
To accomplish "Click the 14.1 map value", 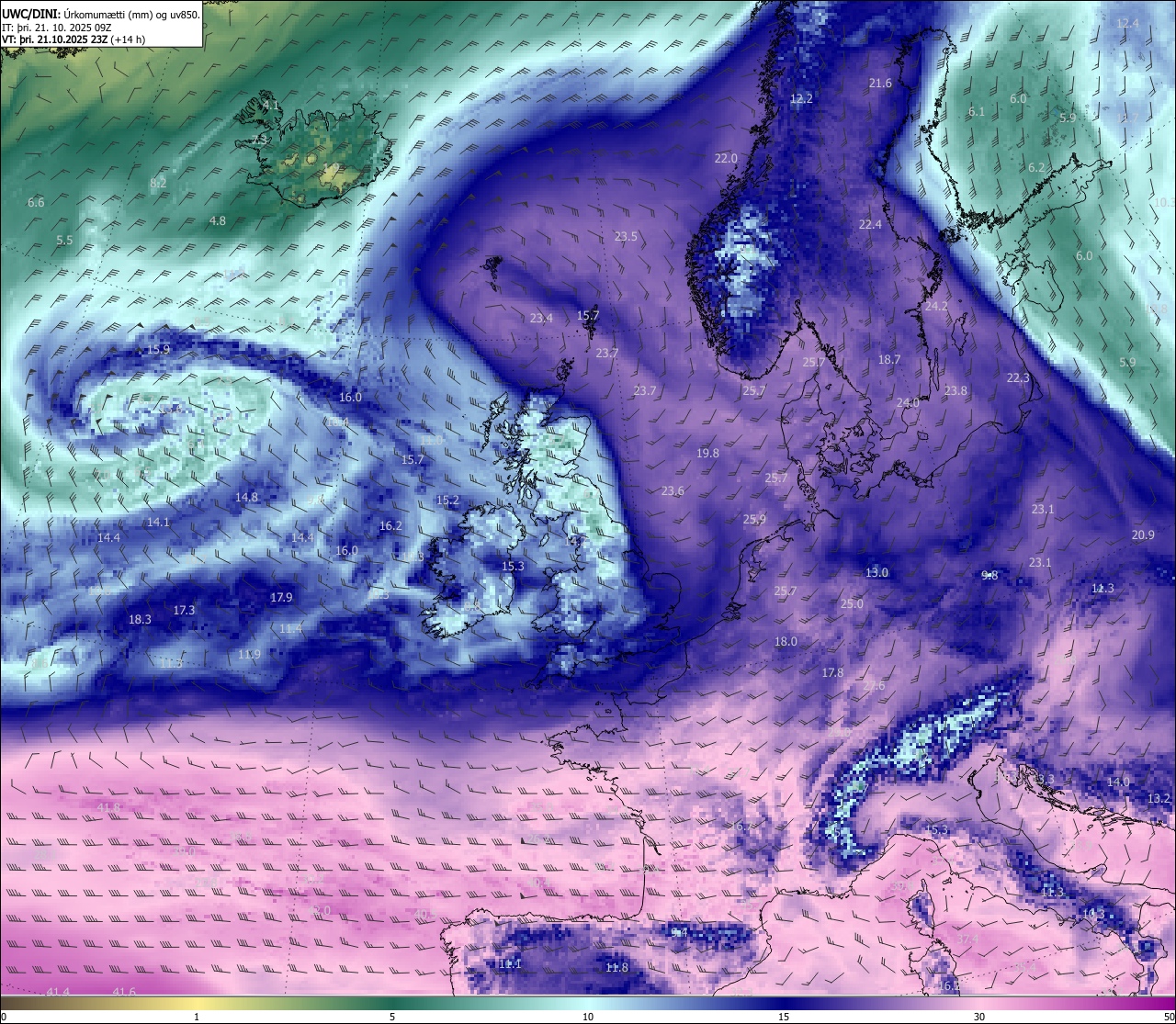I will [x=158, y=523].
